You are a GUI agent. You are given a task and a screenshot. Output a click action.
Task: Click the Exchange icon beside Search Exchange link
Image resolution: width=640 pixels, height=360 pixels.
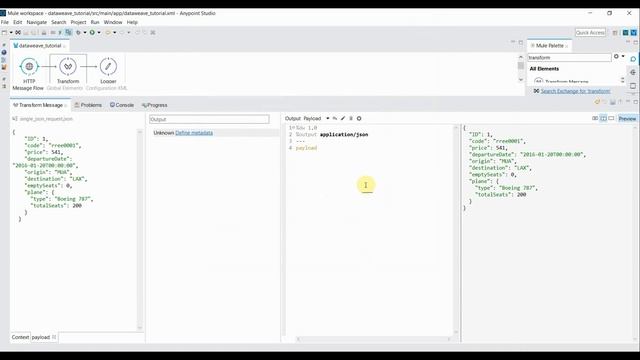tap(536, 91)
